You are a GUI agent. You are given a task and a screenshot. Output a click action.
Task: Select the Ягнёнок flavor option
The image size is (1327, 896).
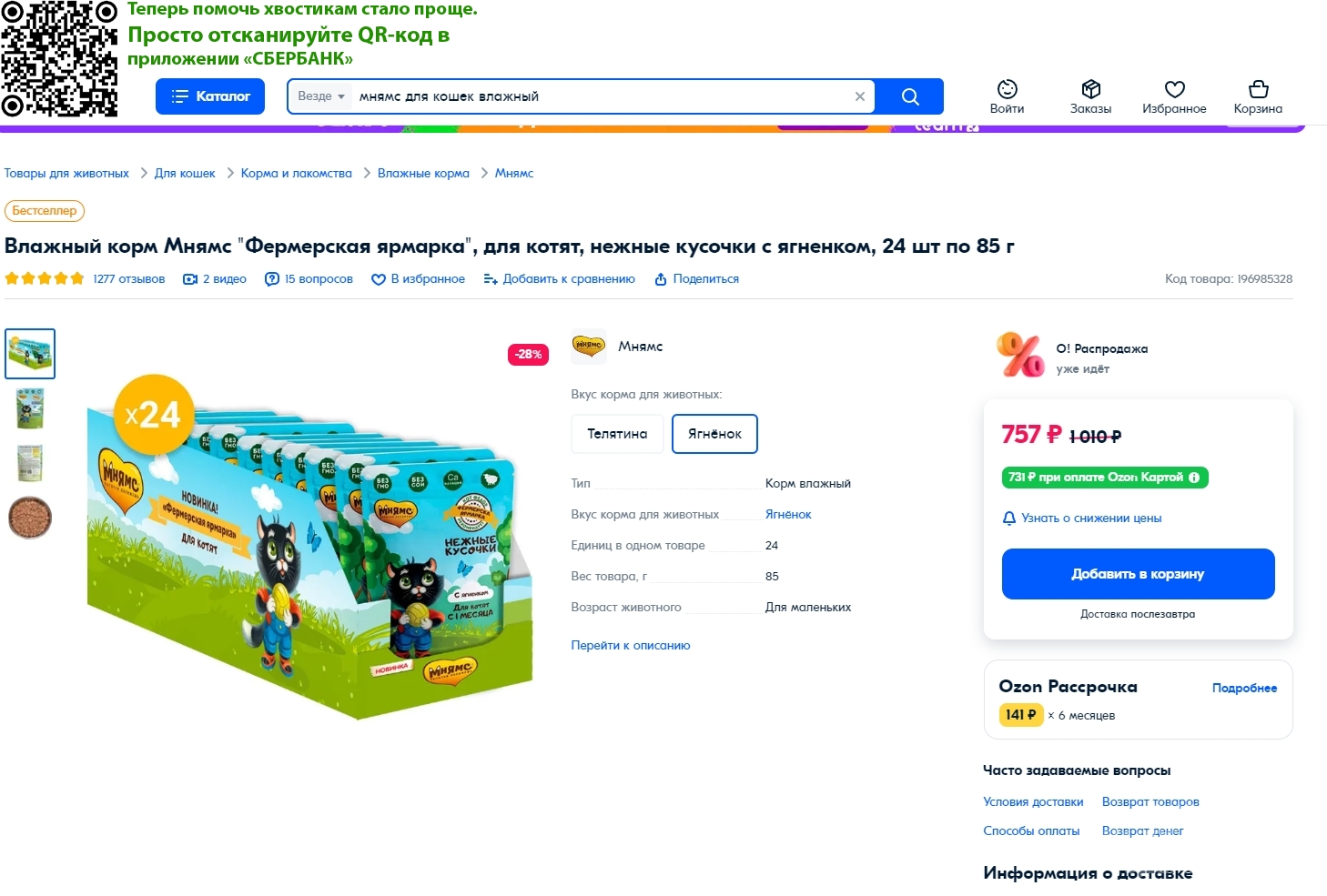714,434
